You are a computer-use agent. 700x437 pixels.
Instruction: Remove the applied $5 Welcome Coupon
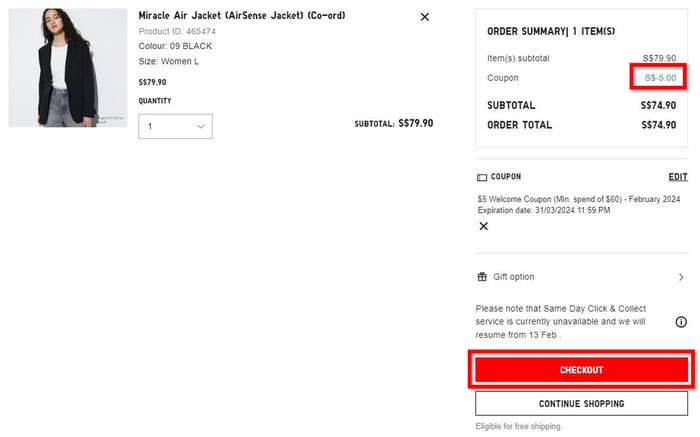coord(484,227)
